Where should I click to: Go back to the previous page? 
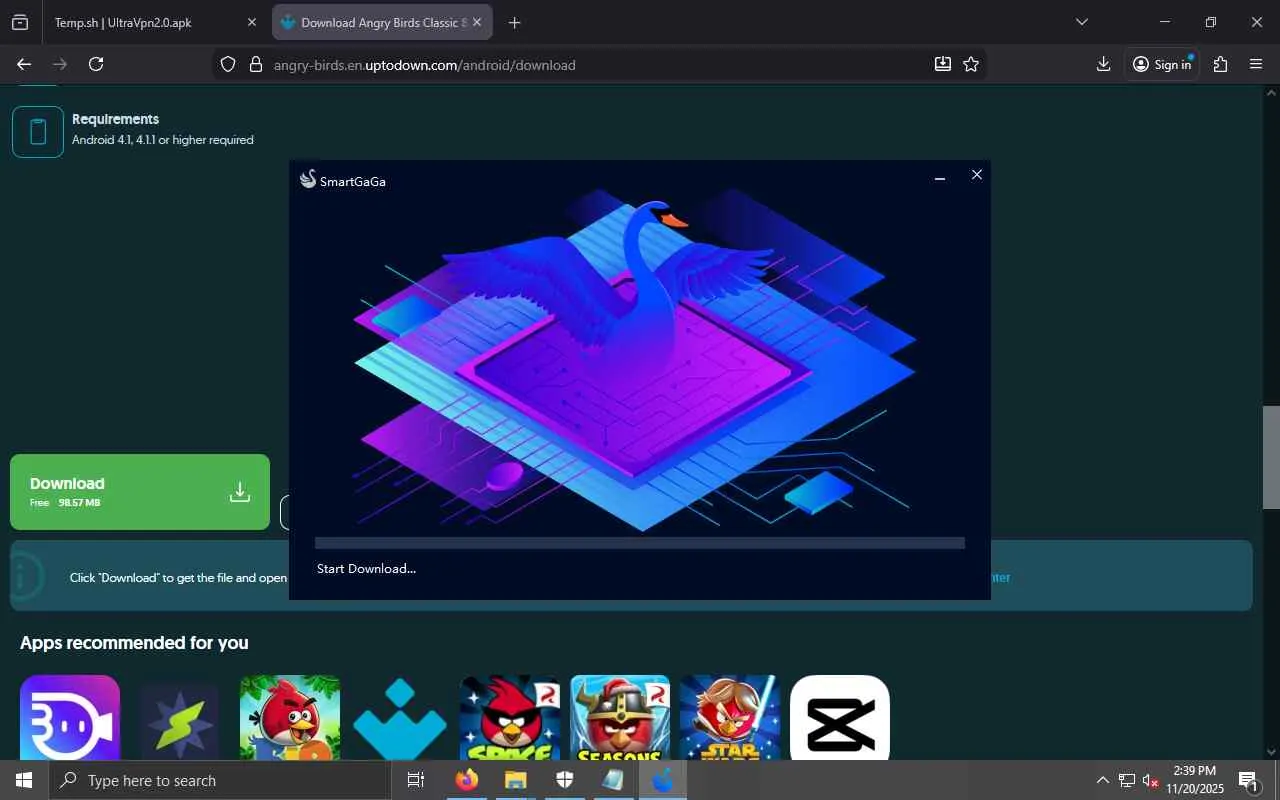(x=24, y=64)
